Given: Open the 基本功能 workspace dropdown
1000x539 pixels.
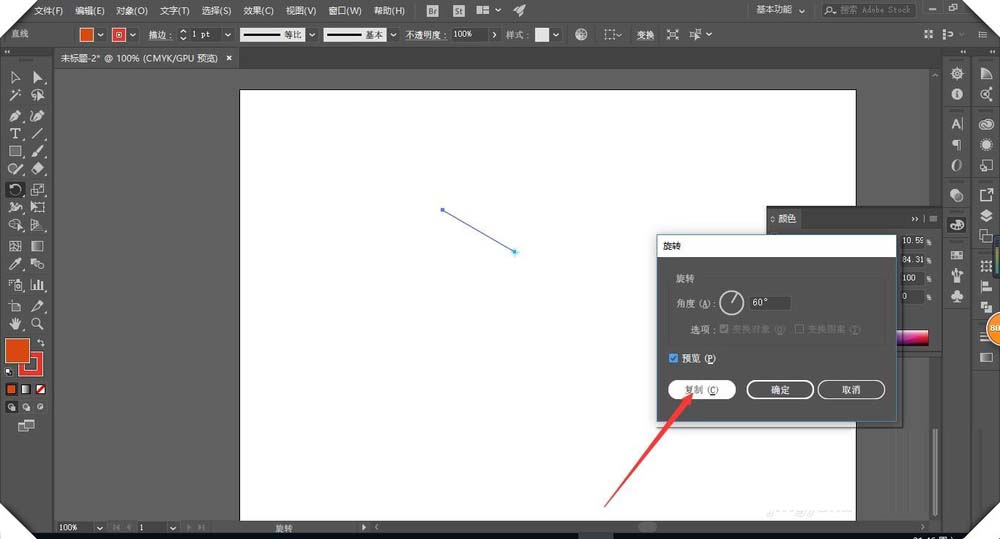Looking at the screenshot, I should tap(780, 10).
